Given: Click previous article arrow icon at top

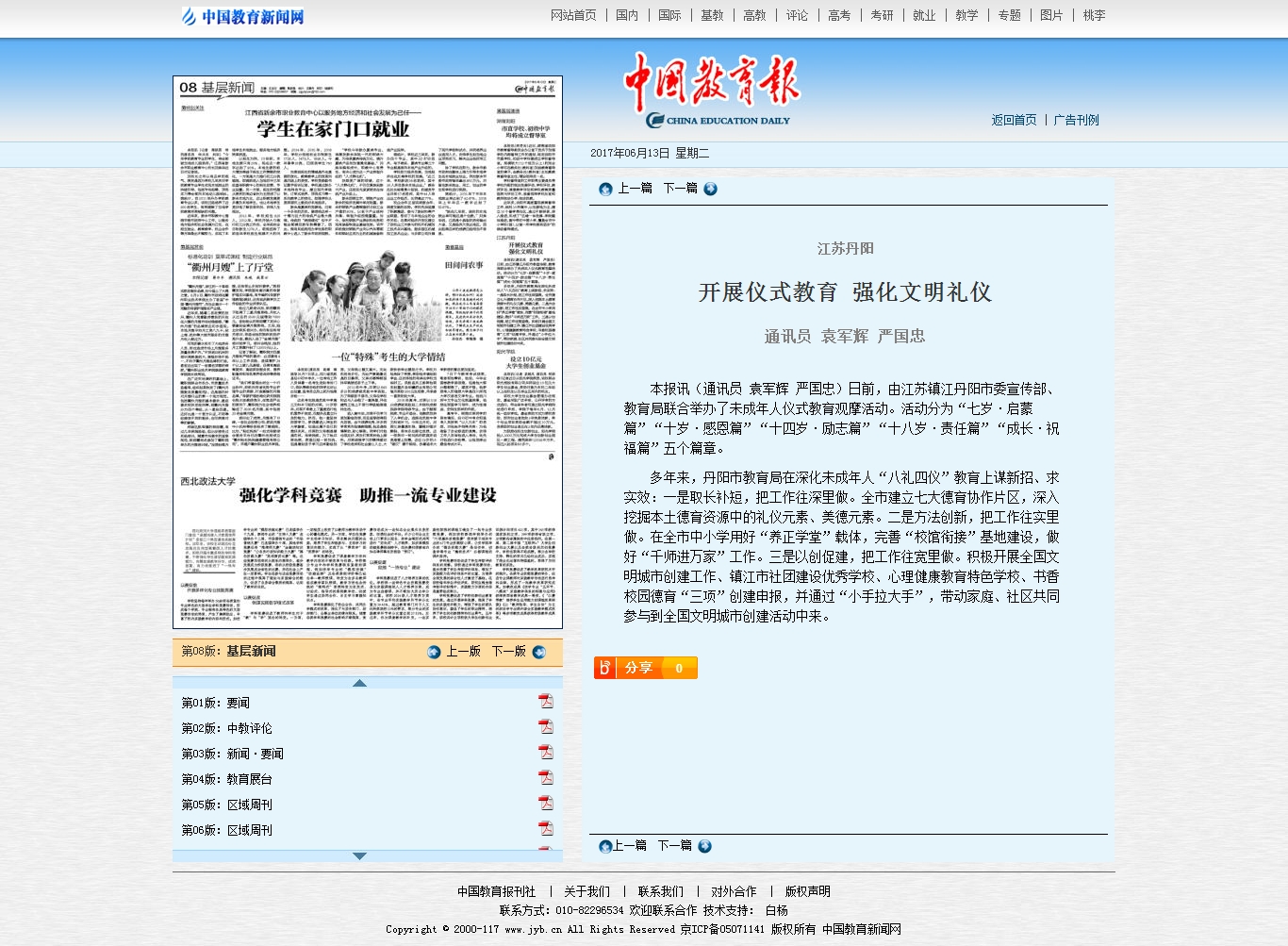Looking at the screenshot, I should 605,189.
